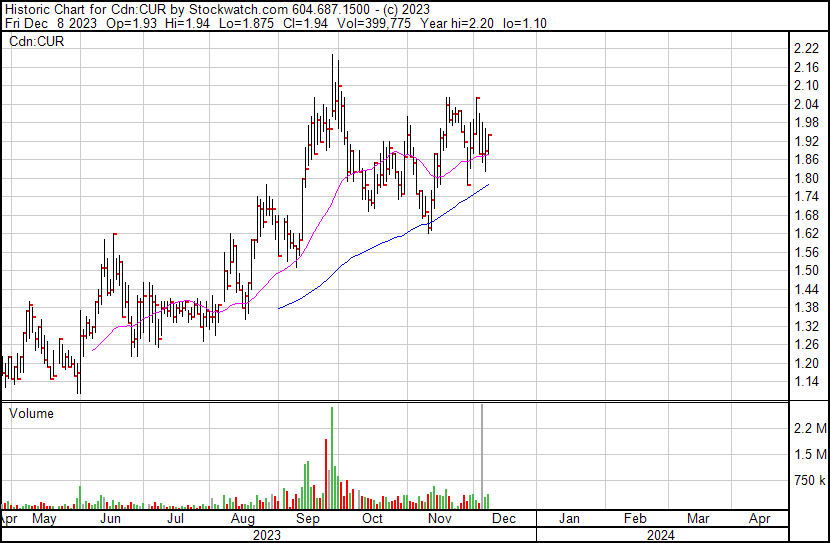The image size is (830, 543).
Task: Click the 750 k volume axis label
Action: 808,481
